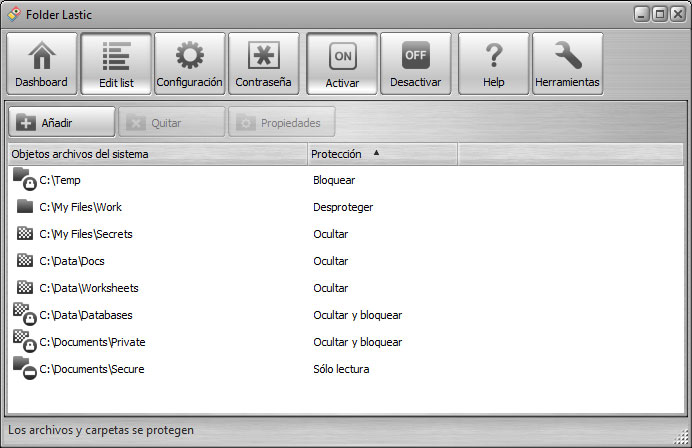
Task: Close the Folder Lastic window
Action: tap(678, 14)
